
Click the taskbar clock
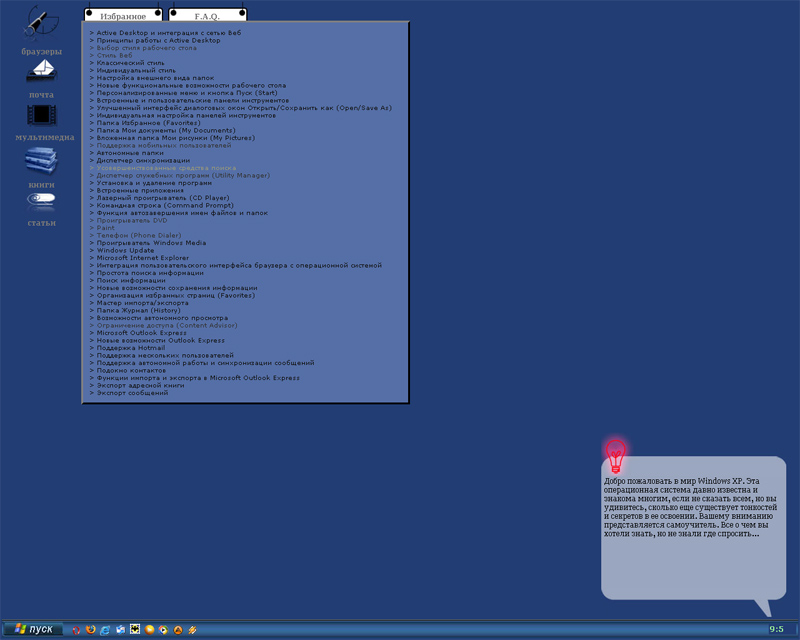tap(776, 629)
